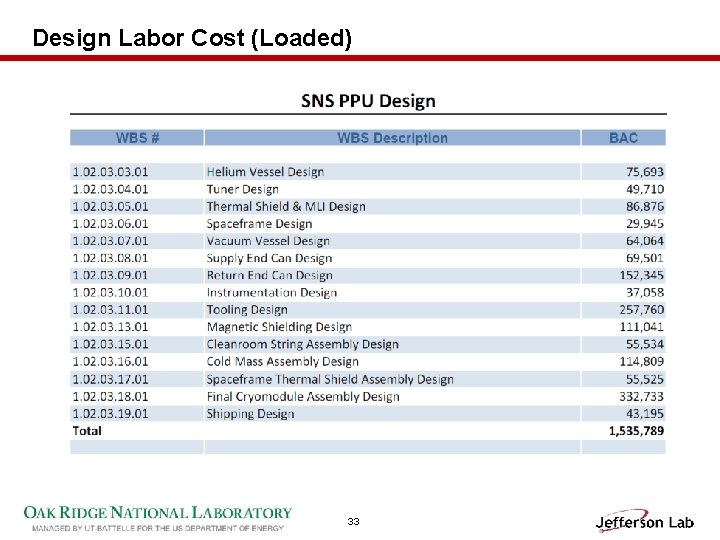Select the BAC value 64,064
The height and width of the screenshot is (540, 720).
(x=645, y=241)
